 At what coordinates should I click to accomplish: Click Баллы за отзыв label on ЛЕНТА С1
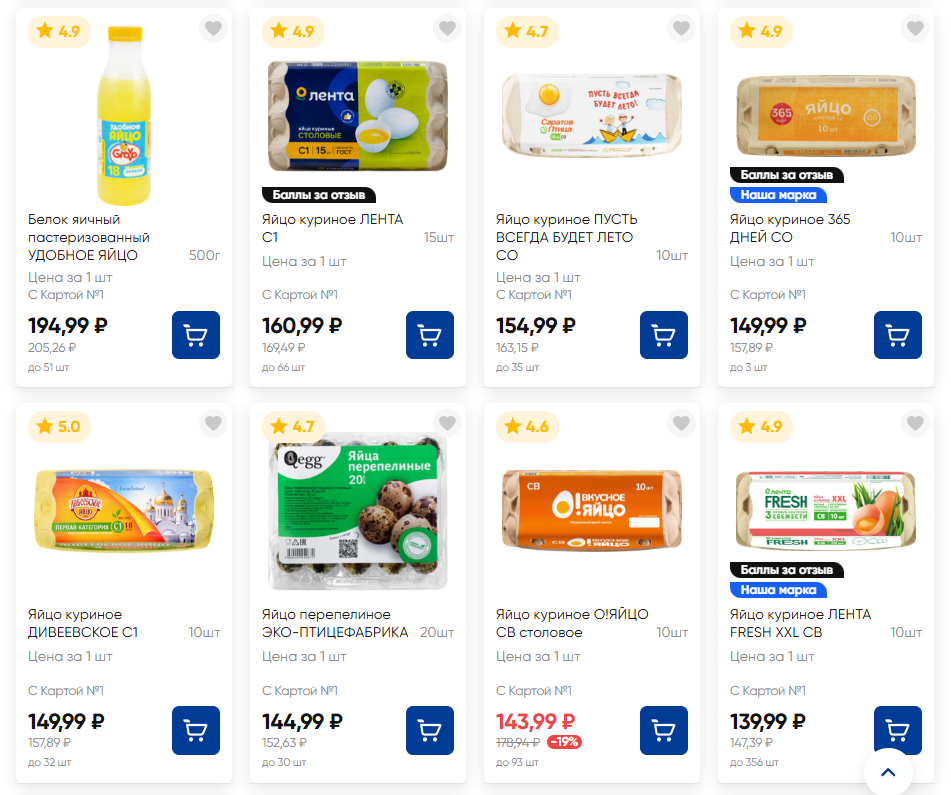coord(319,195)
